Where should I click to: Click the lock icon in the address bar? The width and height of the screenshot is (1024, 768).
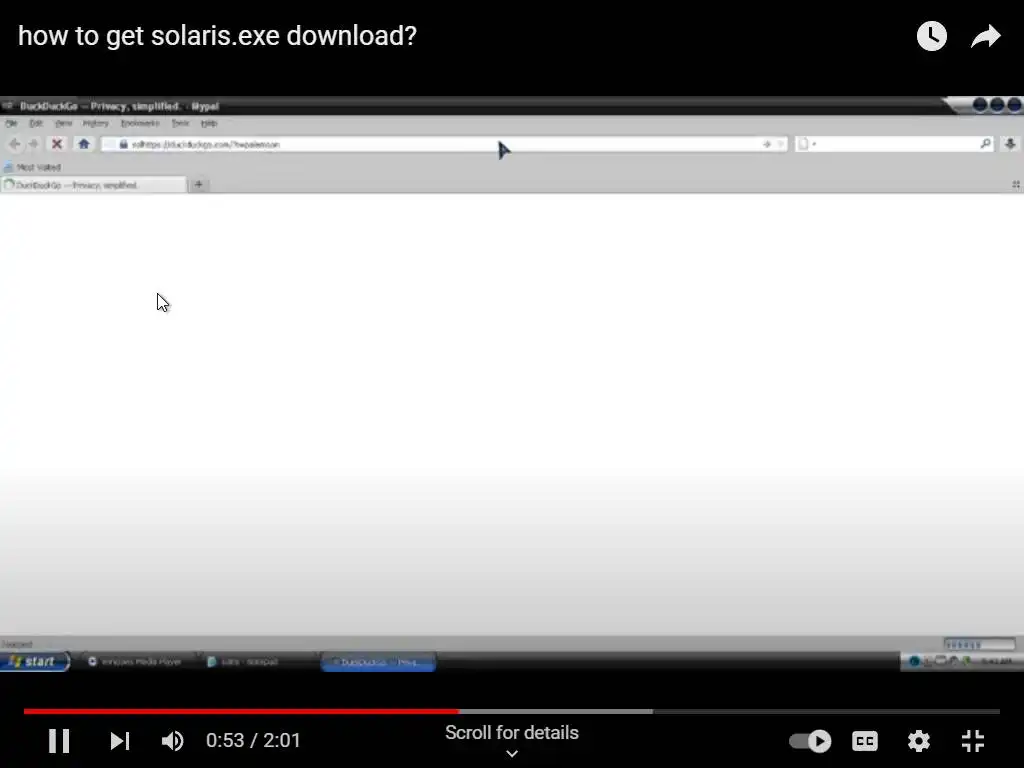tap(123, 144)
